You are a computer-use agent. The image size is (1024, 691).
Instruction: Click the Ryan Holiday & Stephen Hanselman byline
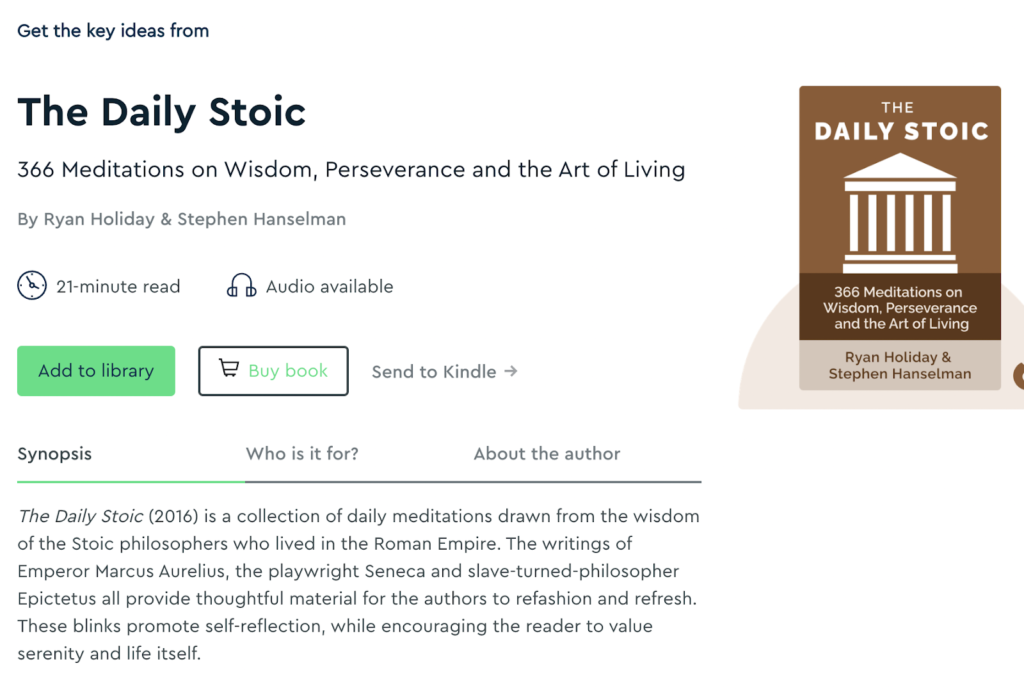182,220
